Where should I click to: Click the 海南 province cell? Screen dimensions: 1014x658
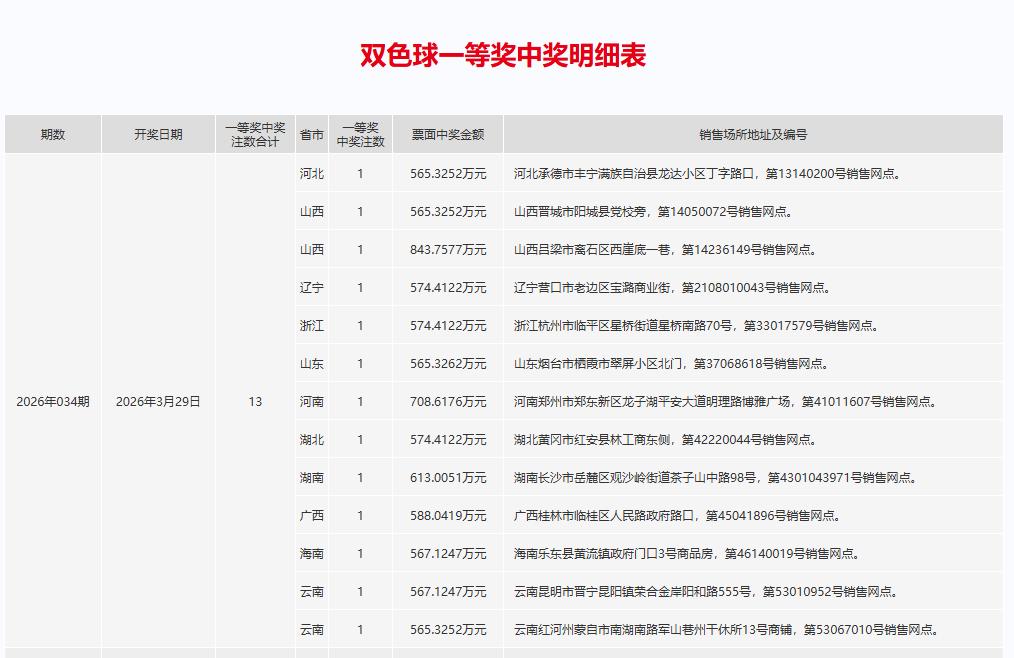(312, 553)
